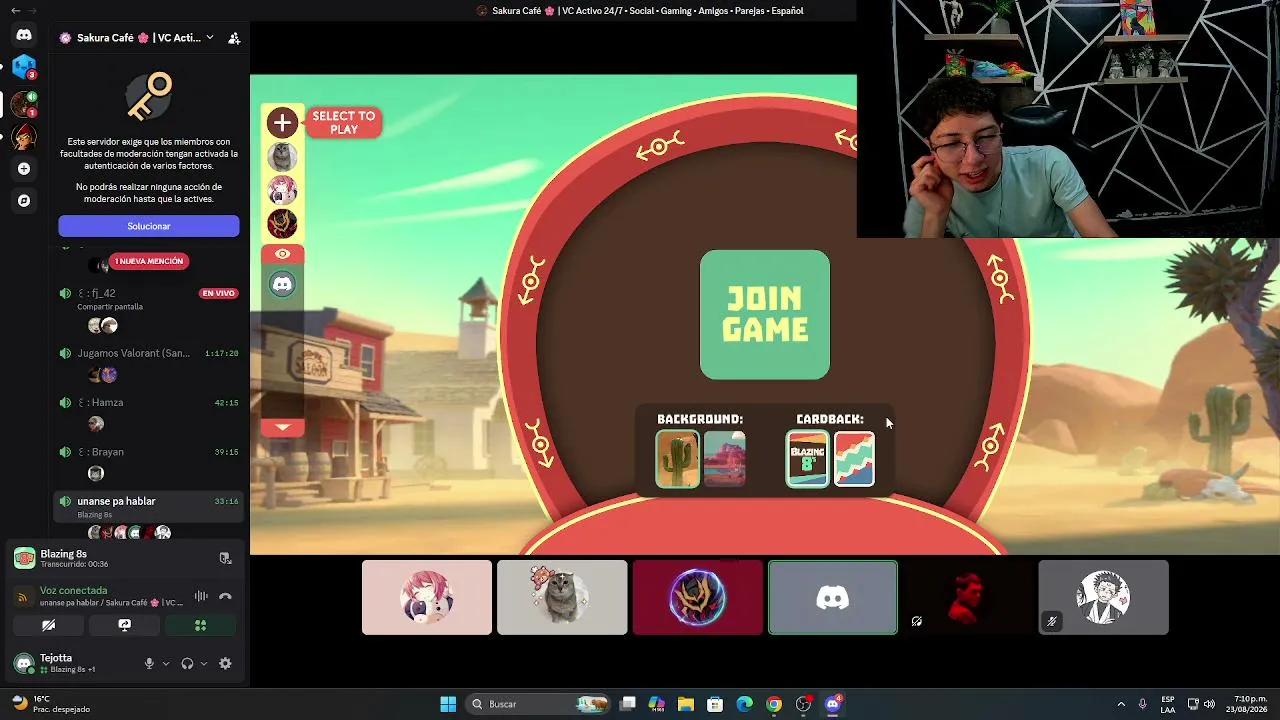Open Microsoft Store from the taskbar
1280x720 pixels.
715,704
